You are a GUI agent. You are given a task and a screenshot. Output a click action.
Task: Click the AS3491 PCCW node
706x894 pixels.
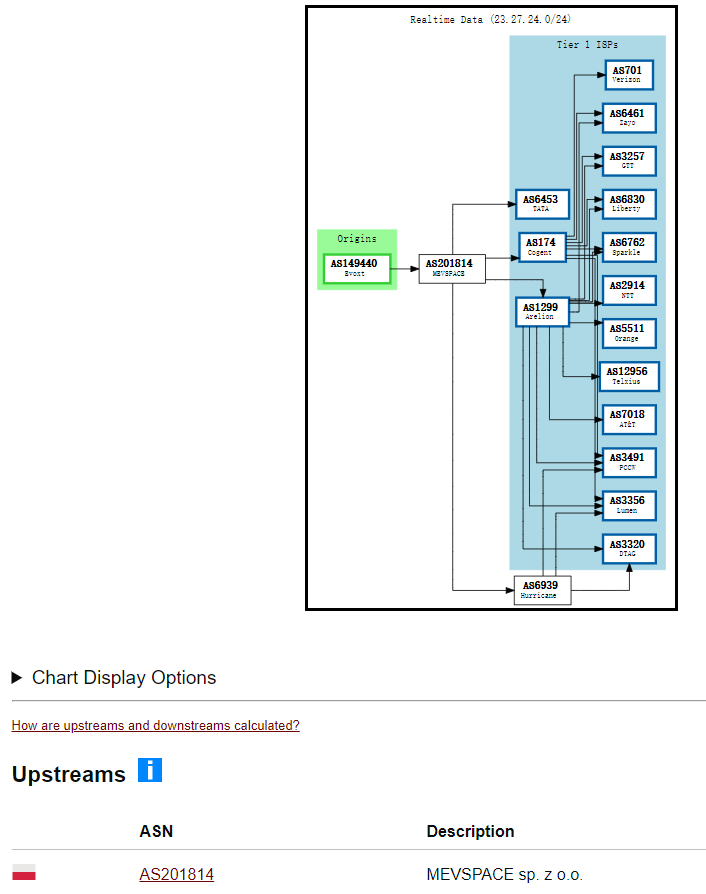click(629, 462)
